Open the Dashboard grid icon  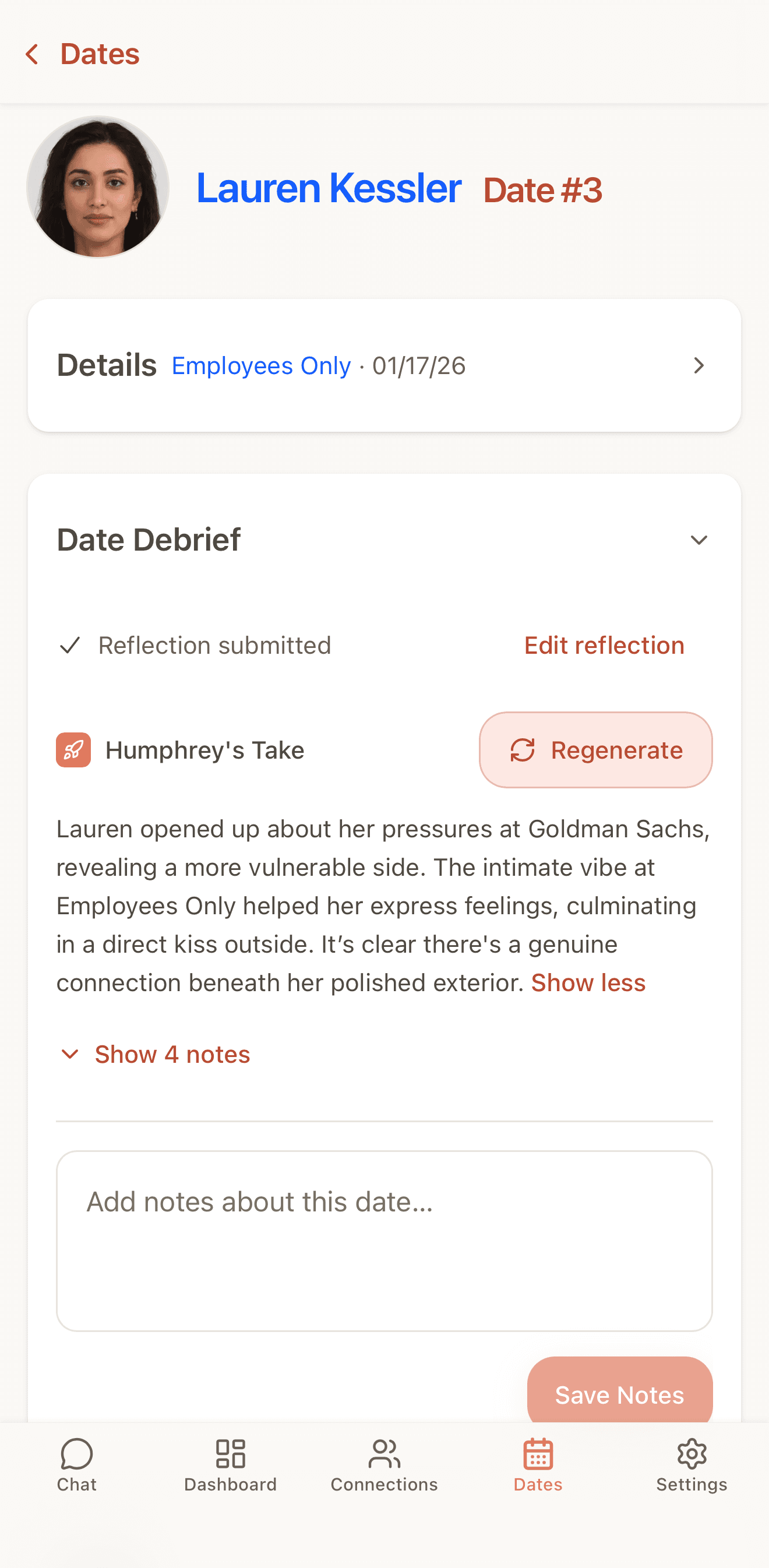(231, 1454)
